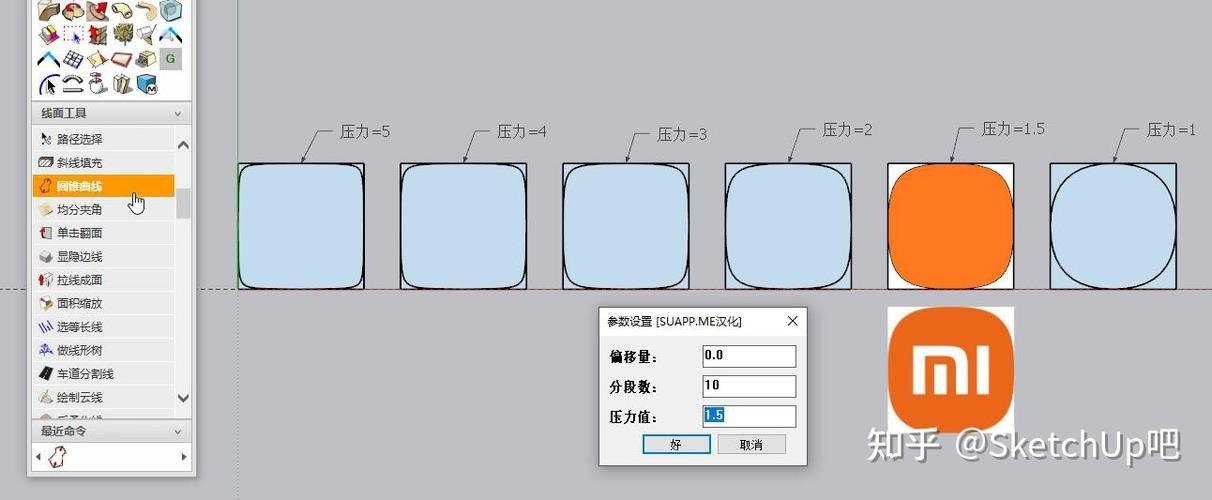Click the orange rounded square shape

pyautogui.click(x=950, y=226)
